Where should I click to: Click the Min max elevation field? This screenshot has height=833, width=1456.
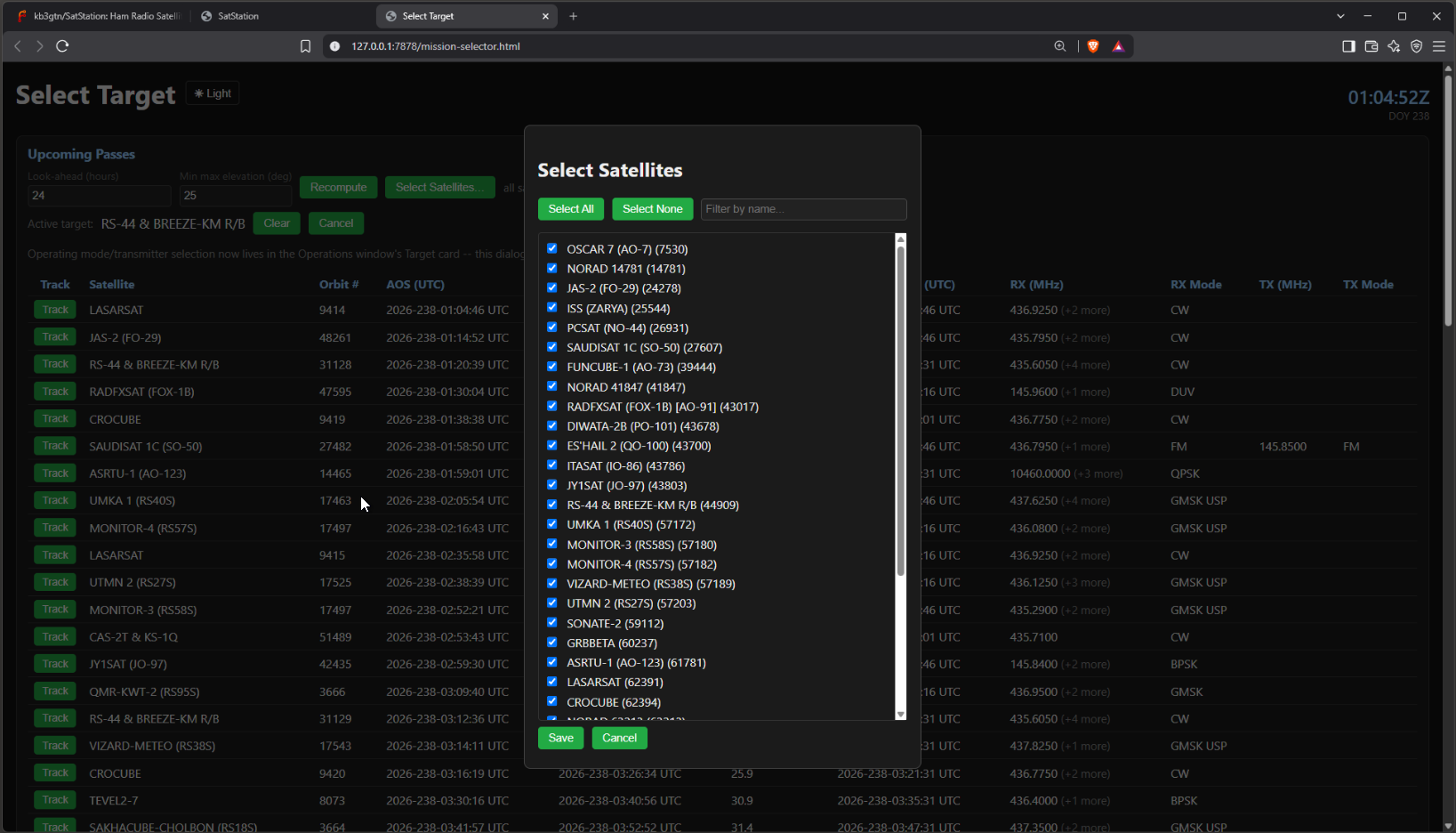click(236, 195)
